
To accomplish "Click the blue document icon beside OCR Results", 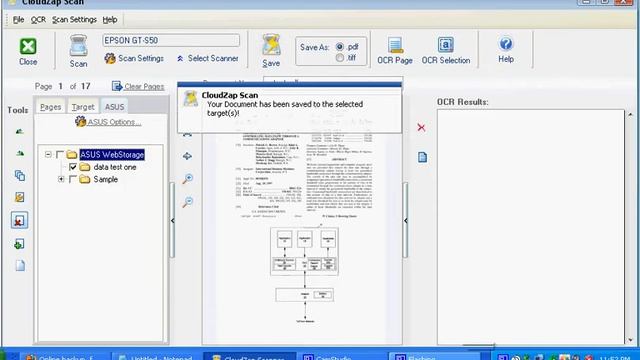I will [x=422, y=157].
